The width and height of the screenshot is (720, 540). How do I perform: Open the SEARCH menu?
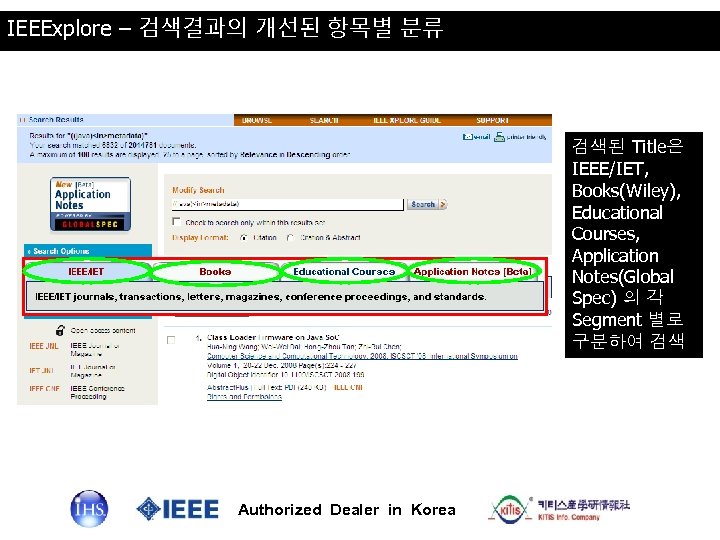pyautogui.click(x=324, y=120)
